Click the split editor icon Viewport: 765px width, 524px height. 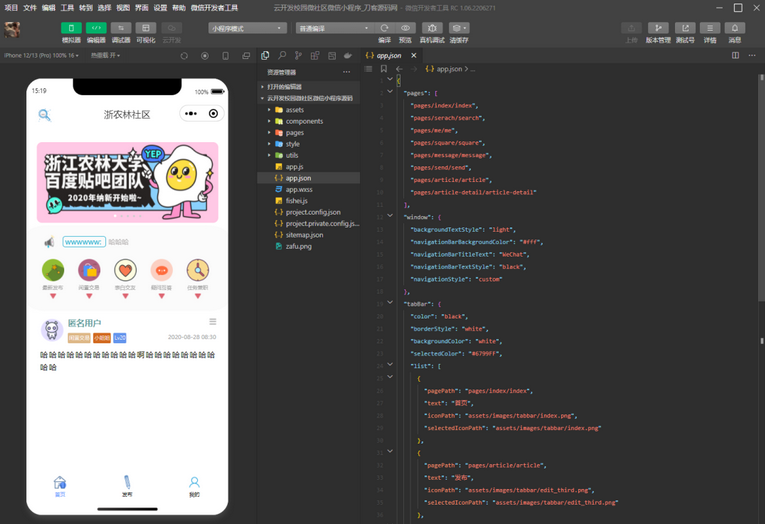[x=736, y=56]
